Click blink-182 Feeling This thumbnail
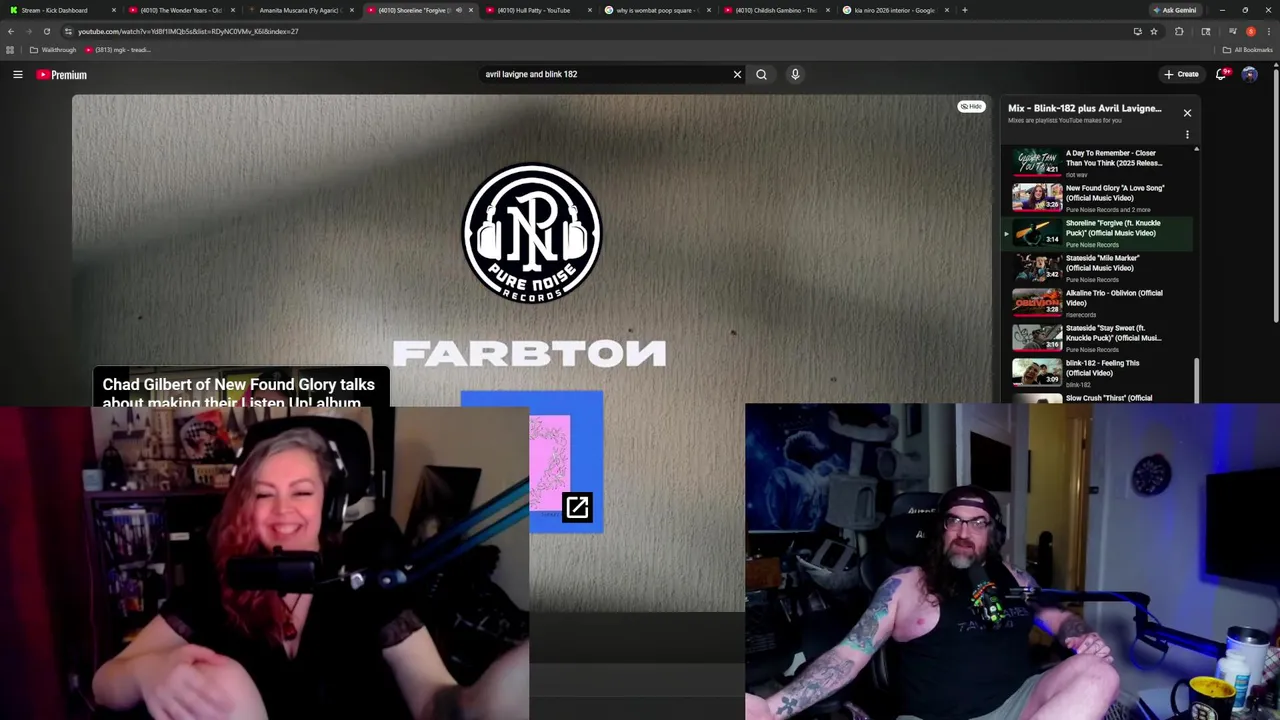Image resolution: width=1280 pixels, height=720 pixels. click(x=1037, y=372)
